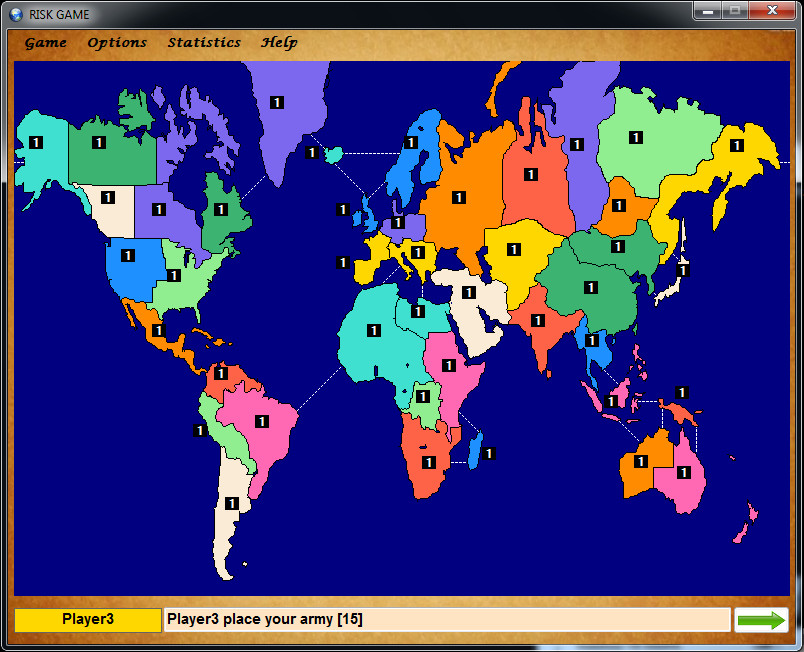Place an army on red South Africa
The width and height of the screenshot is (804, 652).
[429, 463]
